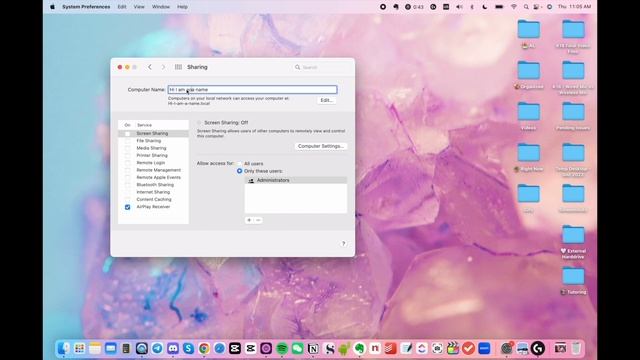Enable the Media Sharing checkbox
Viewport: 640px width, 360px height.
point(127,148)
